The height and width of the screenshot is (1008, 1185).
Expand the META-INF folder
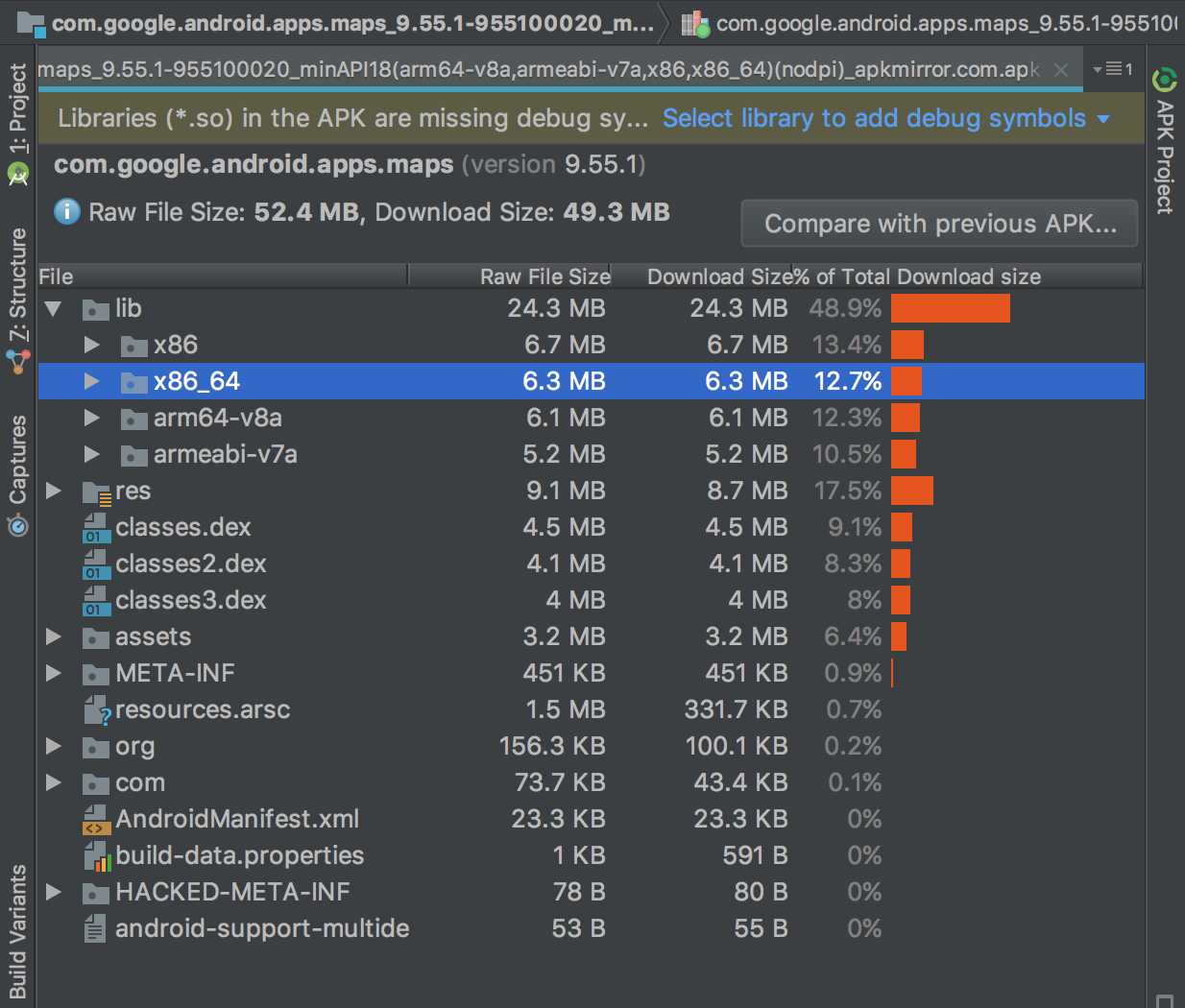[x=54, y=673]
